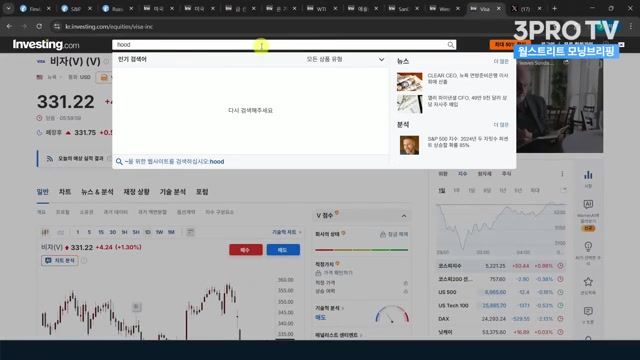Select the area chart type icon
Viewport: 640px width, 360px height.
tap(60, 232)
